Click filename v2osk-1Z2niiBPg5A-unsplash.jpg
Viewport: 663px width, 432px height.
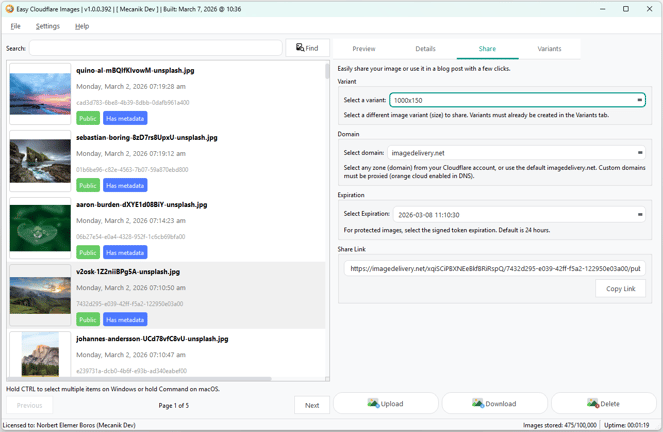pyautogui.click(x=128, y=272)
